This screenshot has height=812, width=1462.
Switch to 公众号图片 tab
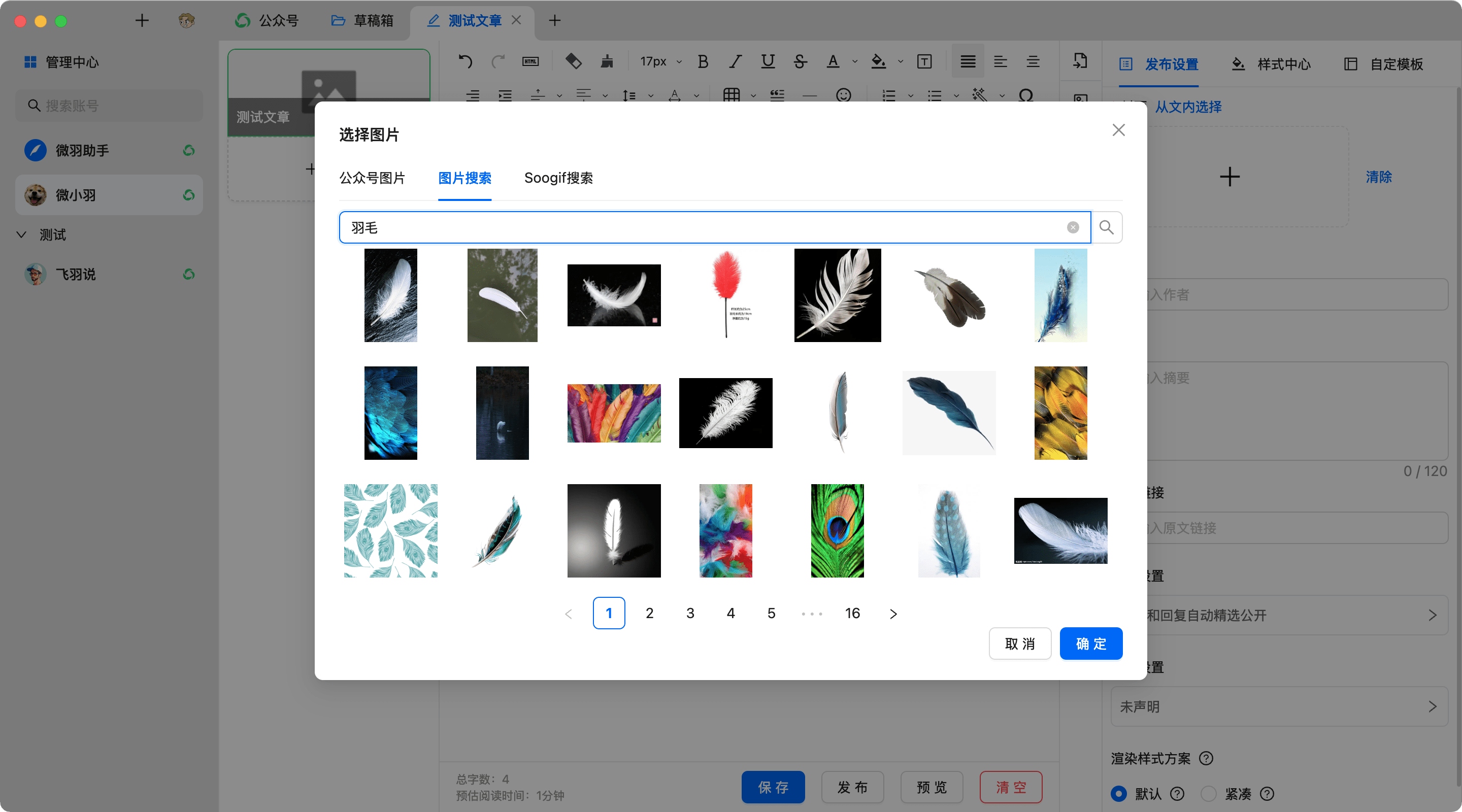point(372,178)
